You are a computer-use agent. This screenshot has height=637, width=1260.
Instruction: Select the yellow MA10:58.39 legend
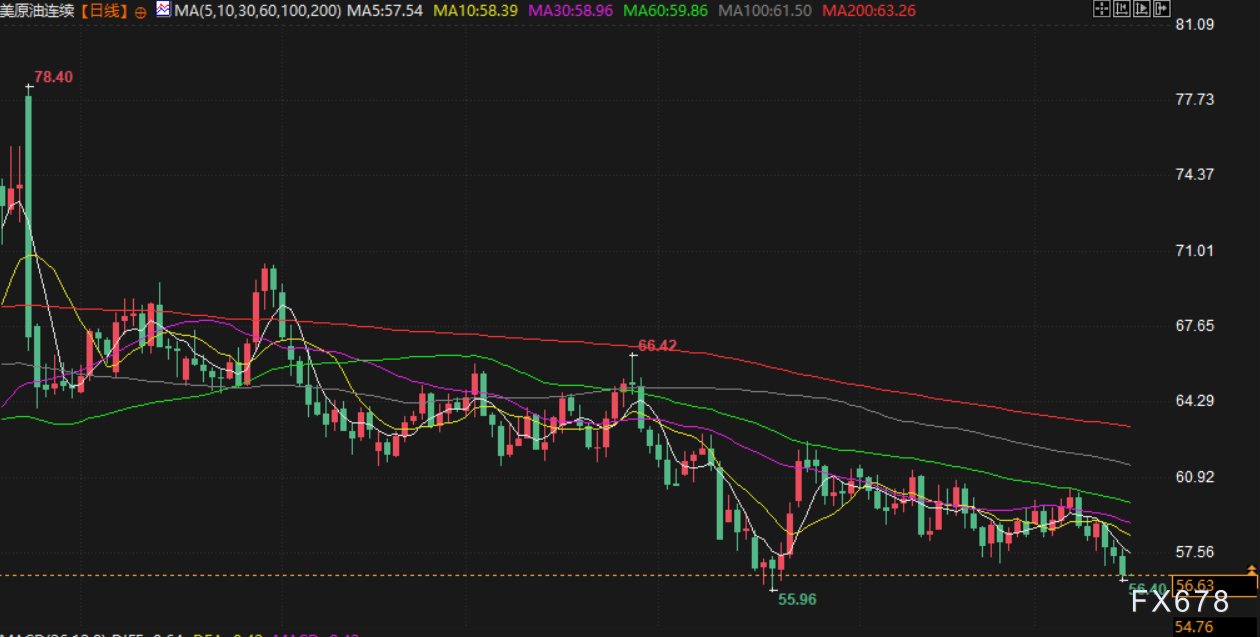click(474, 11)
